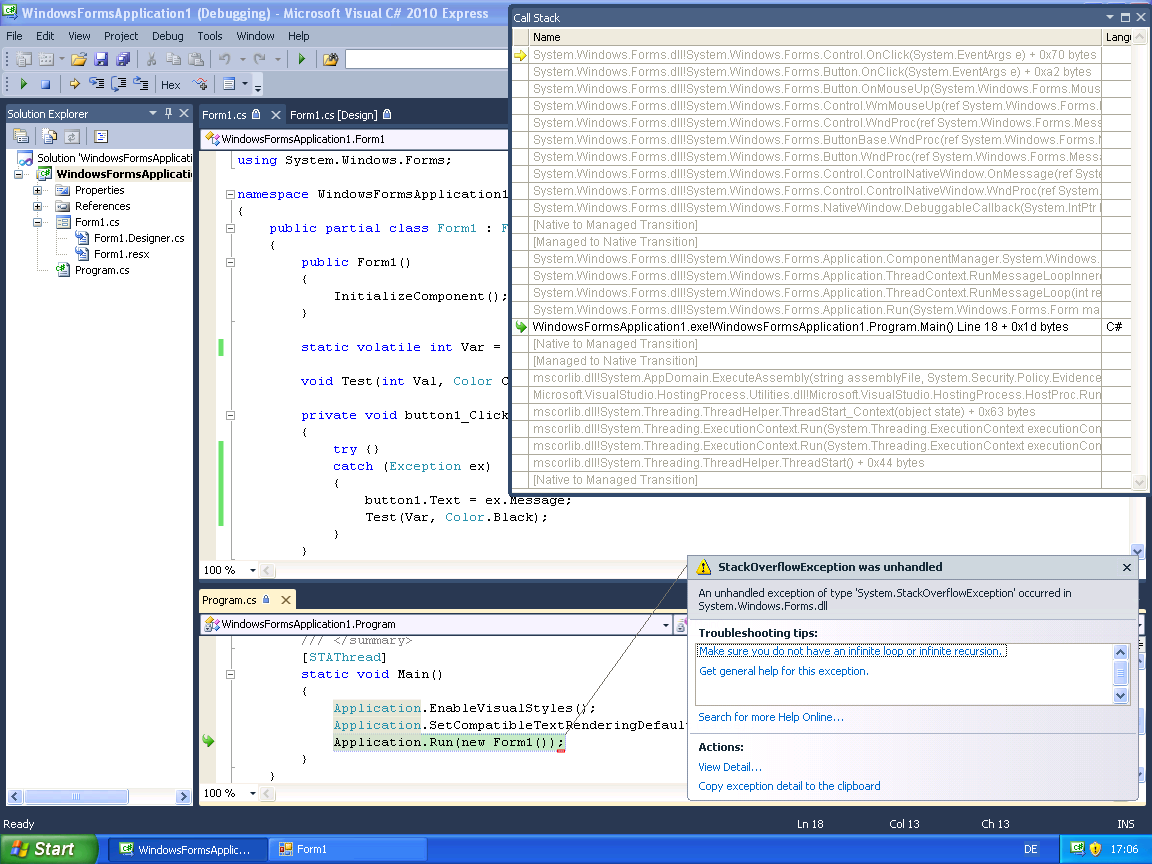Click the Form1 taskbar button
Image resolution: width=1152 pixels, height=864 pixels.
pos(347,849)
